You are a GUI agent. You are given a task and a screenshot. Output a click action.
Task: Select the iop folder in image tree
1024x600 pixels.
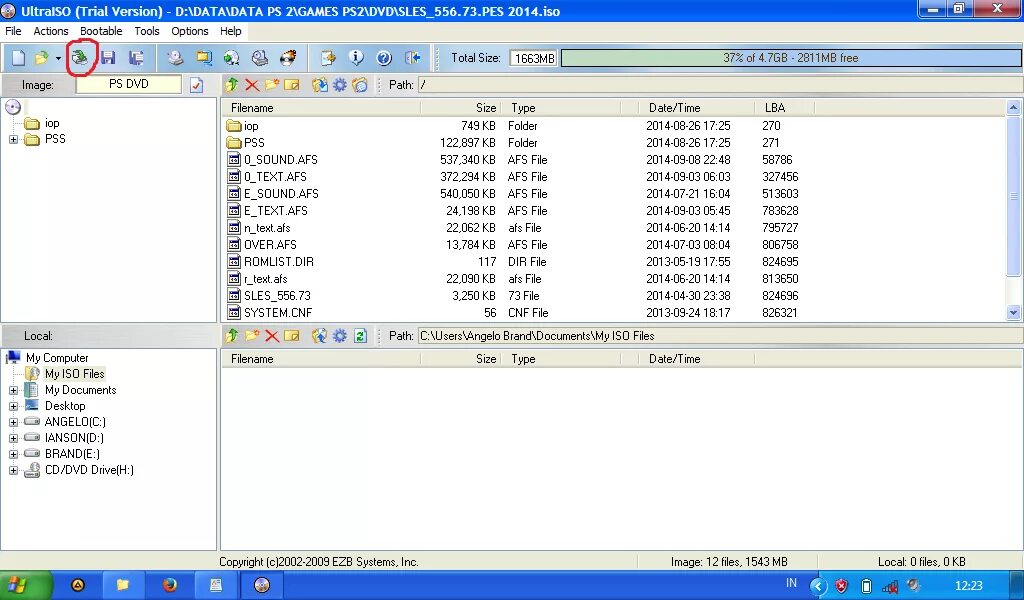point(52,123)
